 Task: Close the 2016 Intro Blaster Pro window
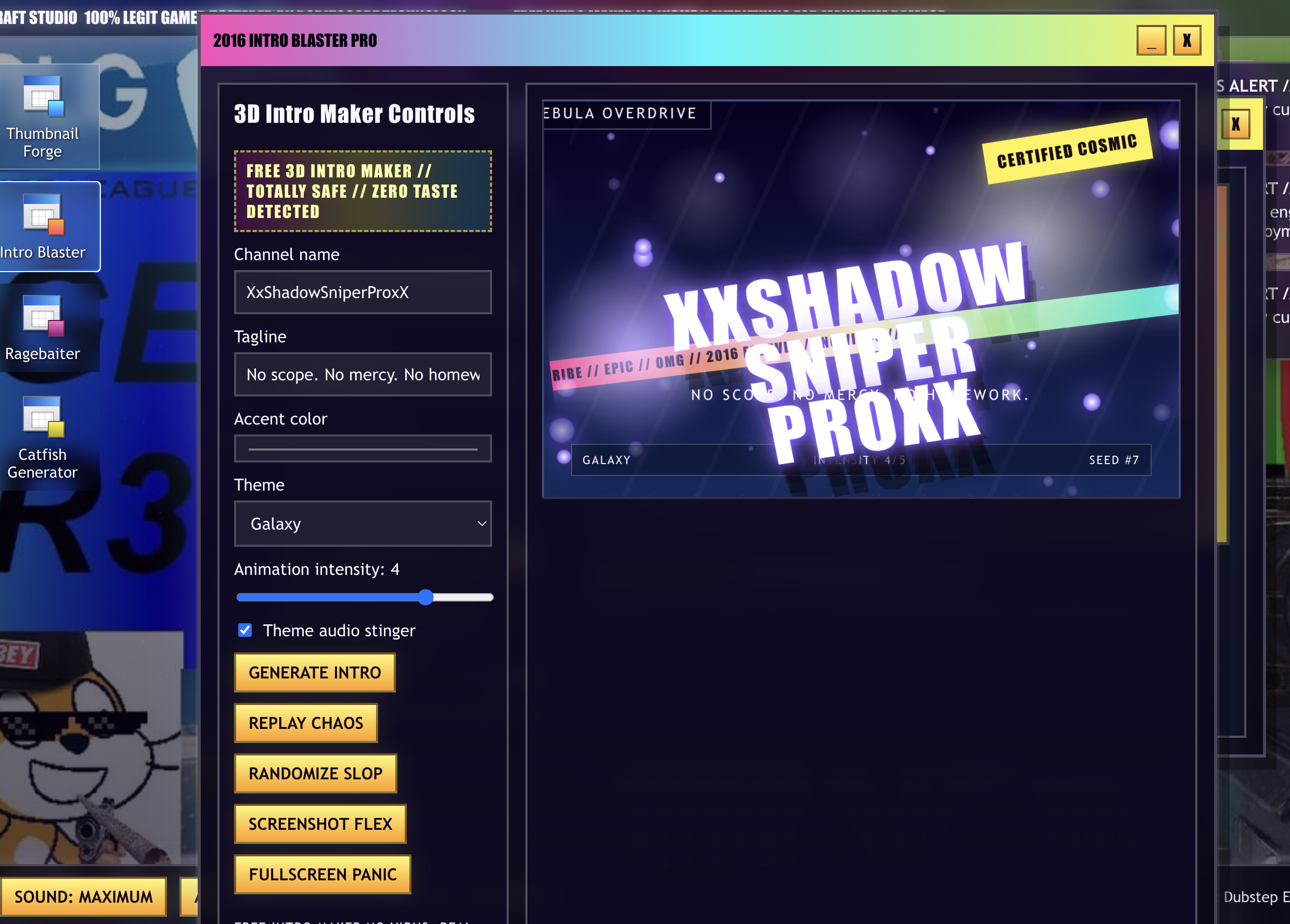tap(1186, 41)
